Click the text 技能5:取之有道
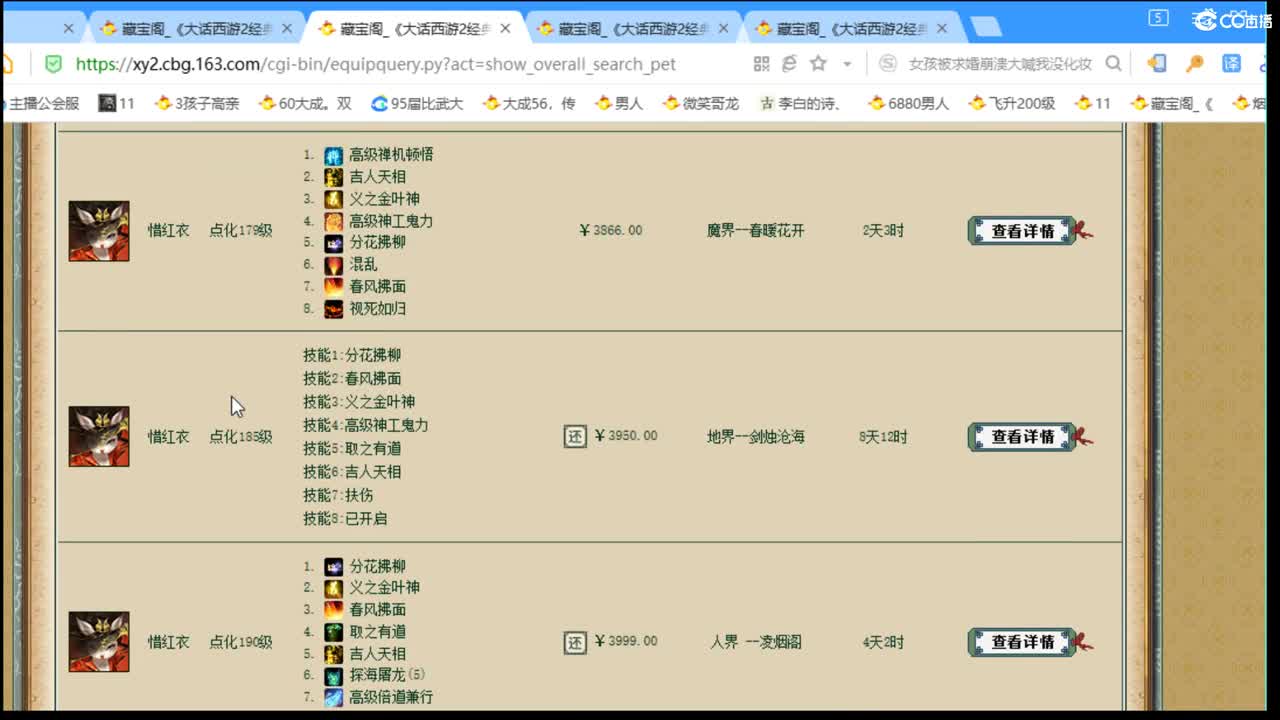Screen dimensions: 1280x720 (x=352, y=448)
